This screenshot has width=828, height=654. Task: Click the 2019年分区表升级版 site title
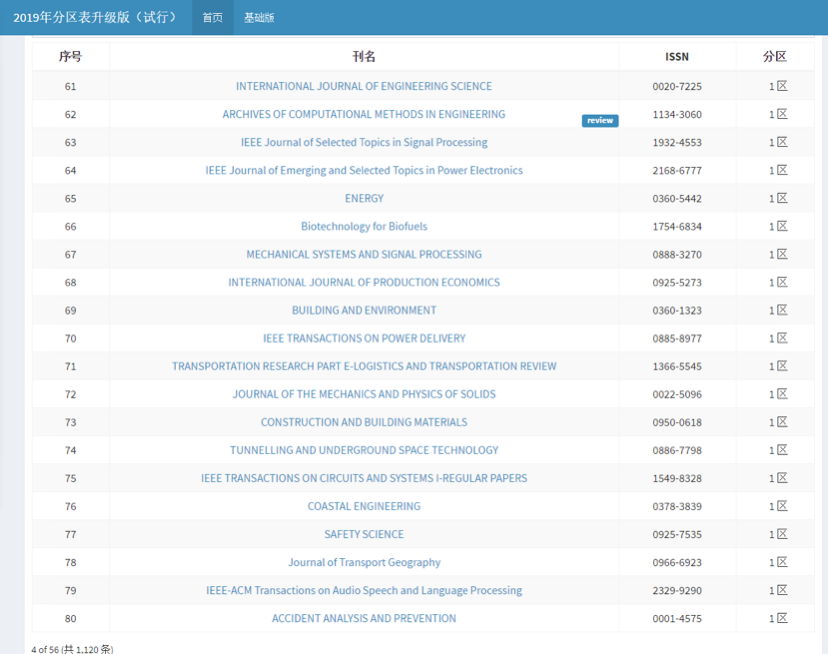click(x=95, y=17)
